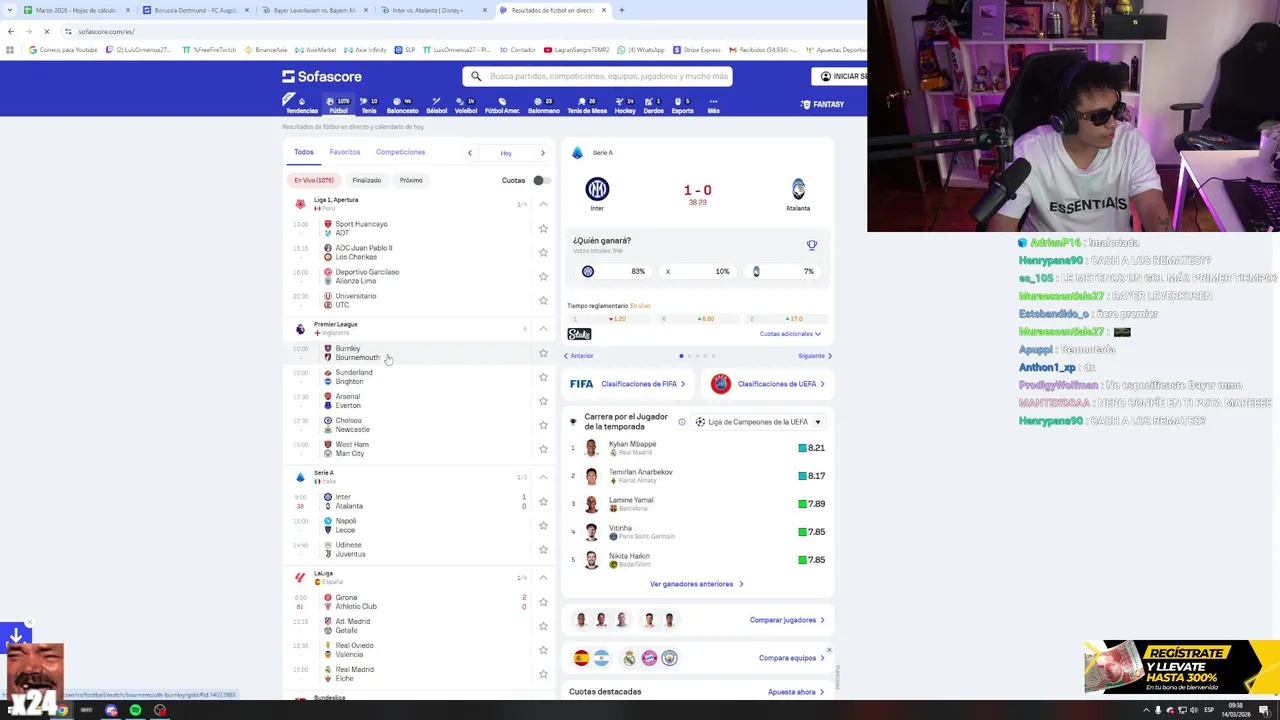
Task: Favorite the Sport Huancayo vs ADT match
Action: [543, 228]
